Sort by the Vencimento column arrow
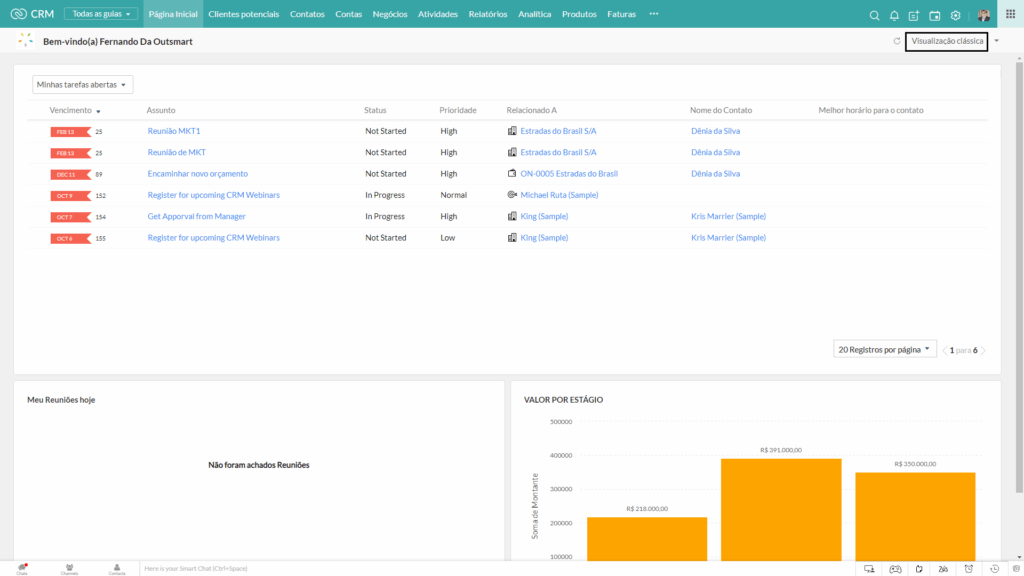This screenshot has height=576, width=1024. pos(99,111)
